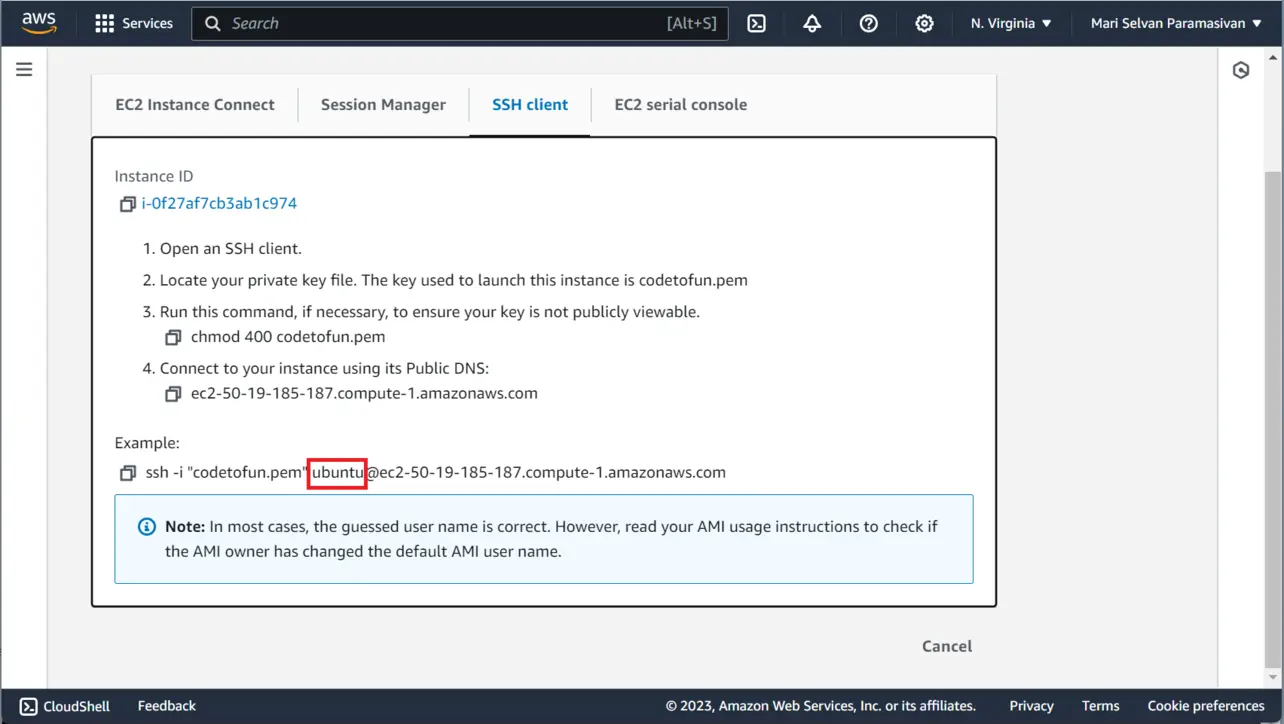
Task: Open the AWS home logo
Action: click(x=39, y=22)
